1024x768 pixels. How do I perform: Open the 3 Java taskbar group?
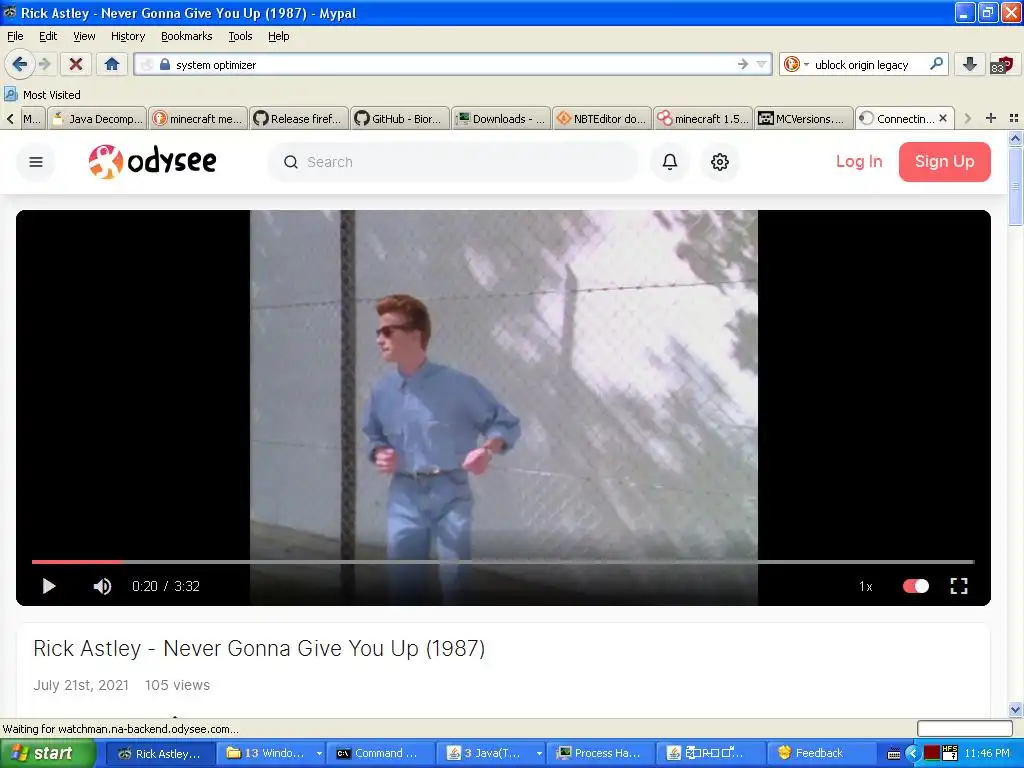[x=493, y=754]
